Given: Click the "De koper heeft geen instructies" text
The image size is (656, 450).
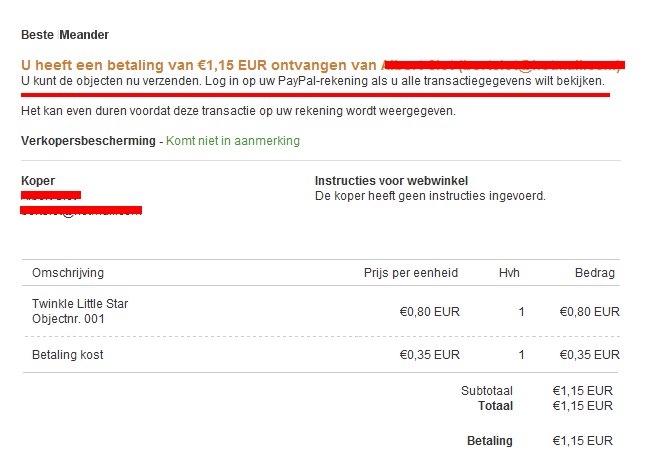Looking at the screenshot, I should coord(430,196).
